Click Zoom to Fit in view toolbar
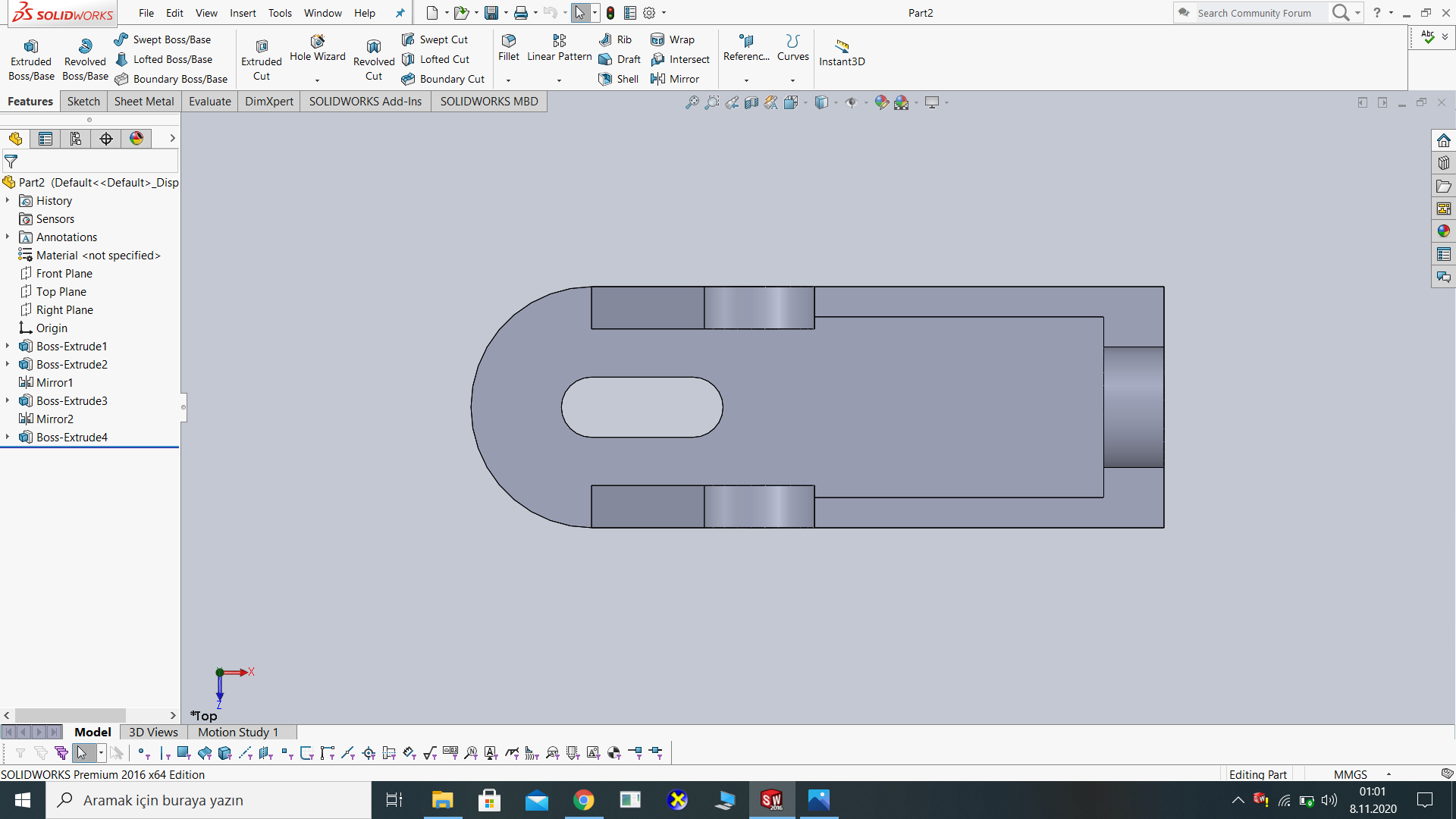 click(692, 102)
